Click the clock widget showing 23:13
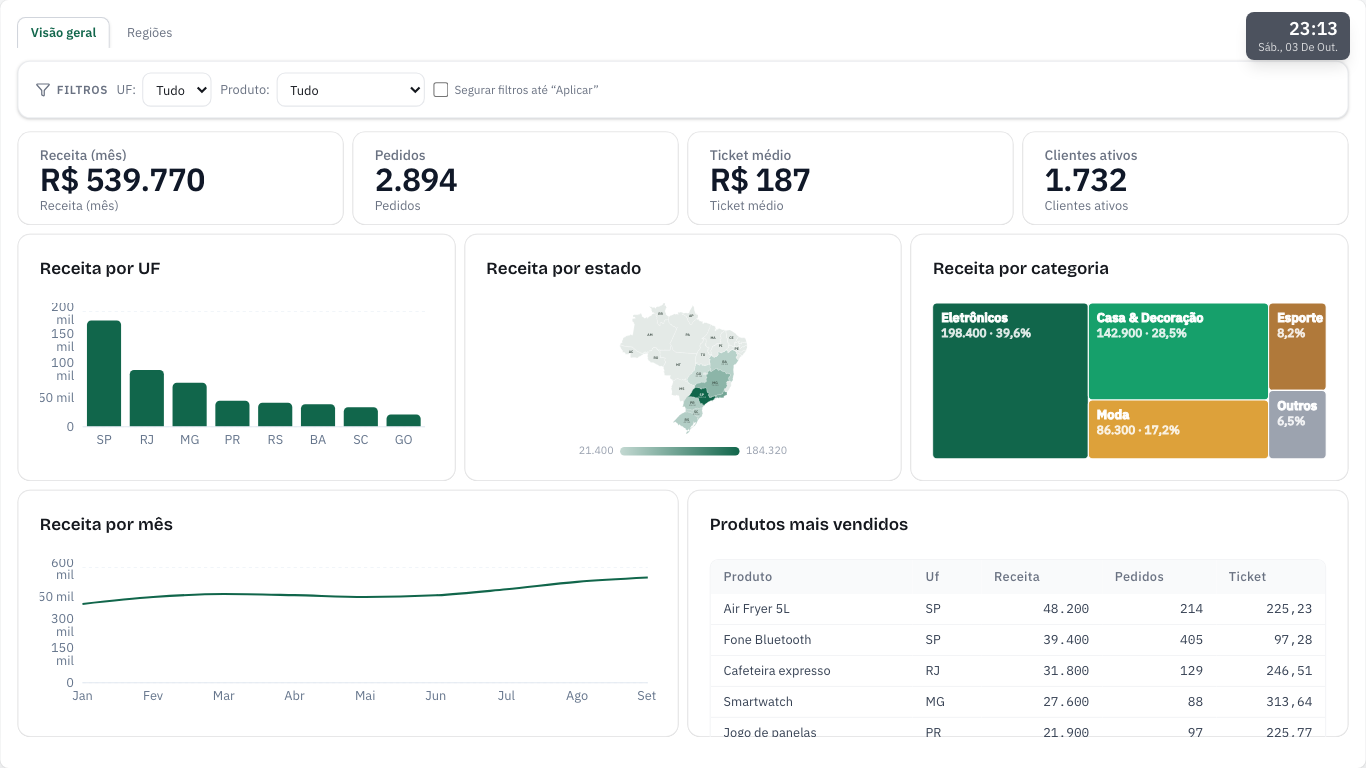The image size is (1366, 768). (1298, 36)
